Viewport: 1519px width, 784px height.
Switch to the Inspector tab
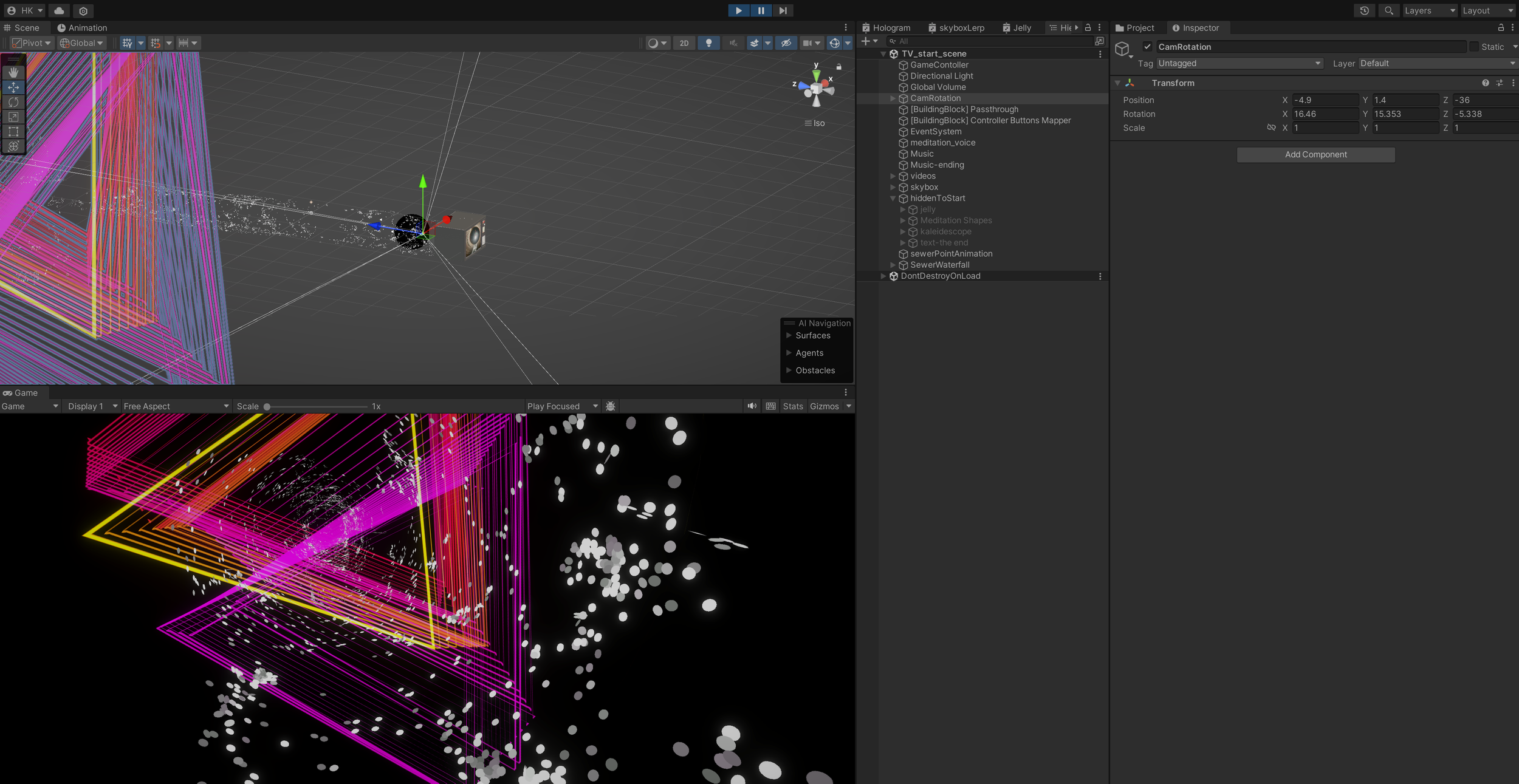pos(1196,27)
